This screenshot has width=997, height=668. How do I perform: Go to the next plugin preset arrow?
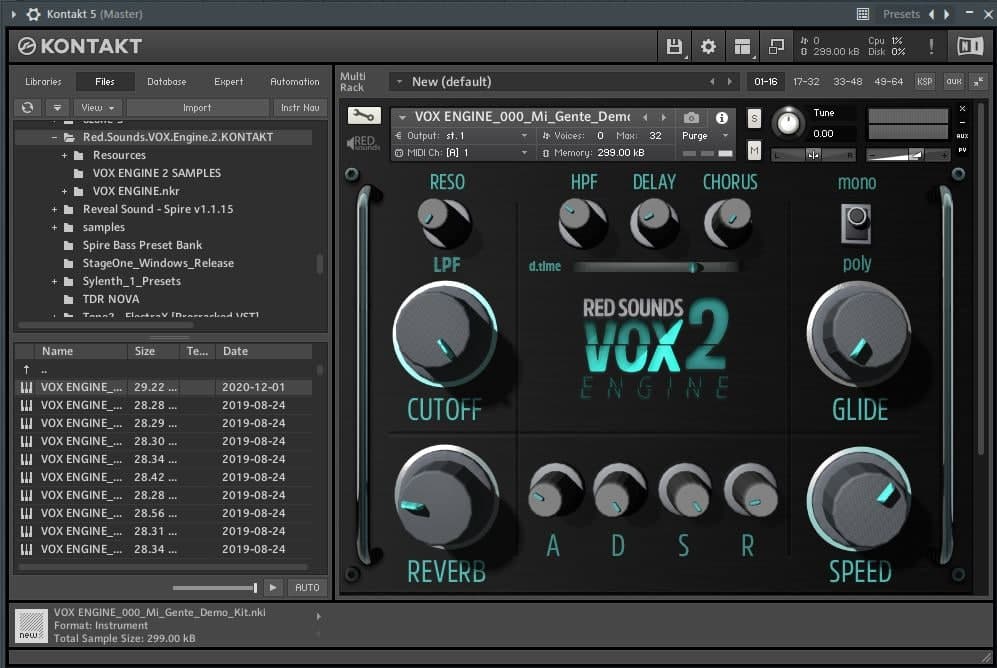coord(947,14)
